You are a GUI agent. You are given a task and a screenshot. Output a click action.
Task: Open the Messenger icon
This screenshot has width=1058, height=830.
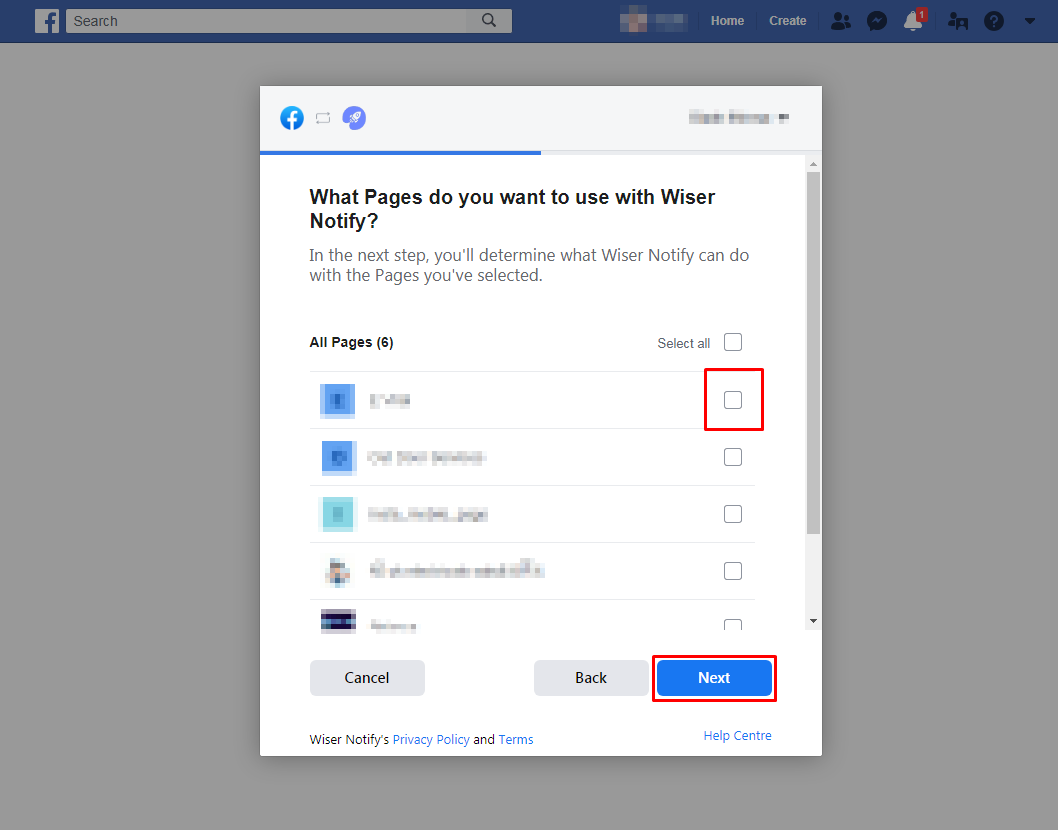pos(876,21)
